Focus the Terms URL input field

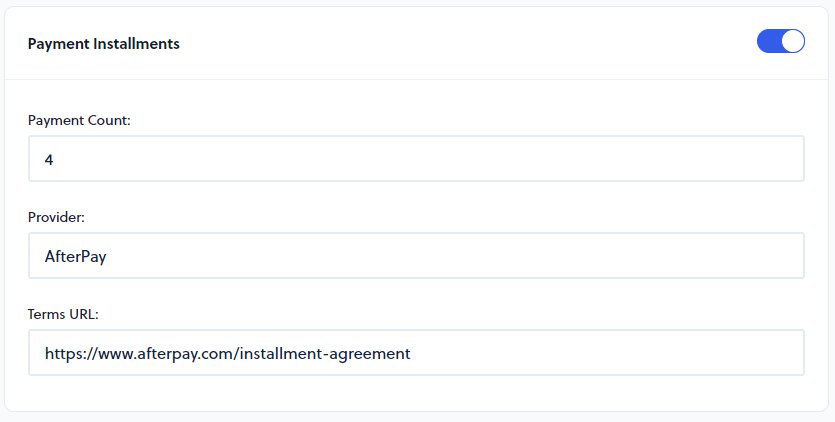pos(416,353)
